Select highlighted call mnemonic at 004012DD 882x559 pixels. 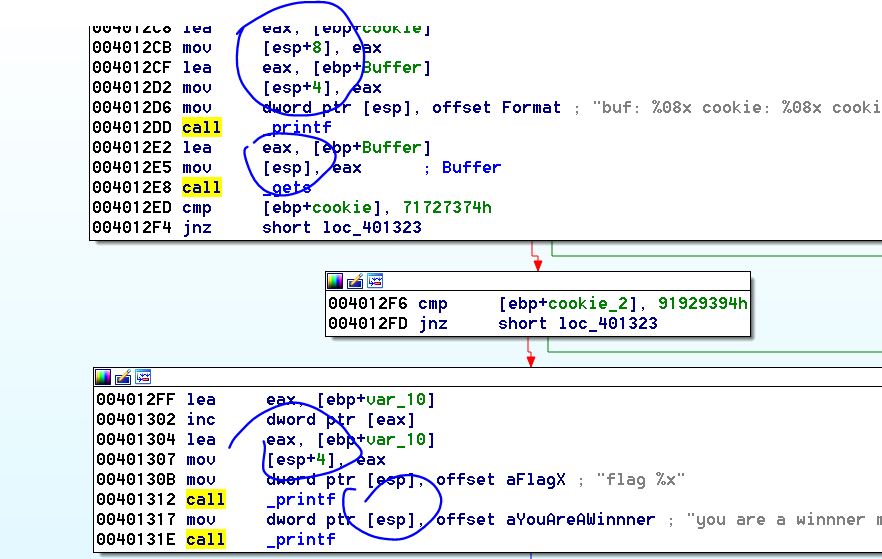point(202,127)
